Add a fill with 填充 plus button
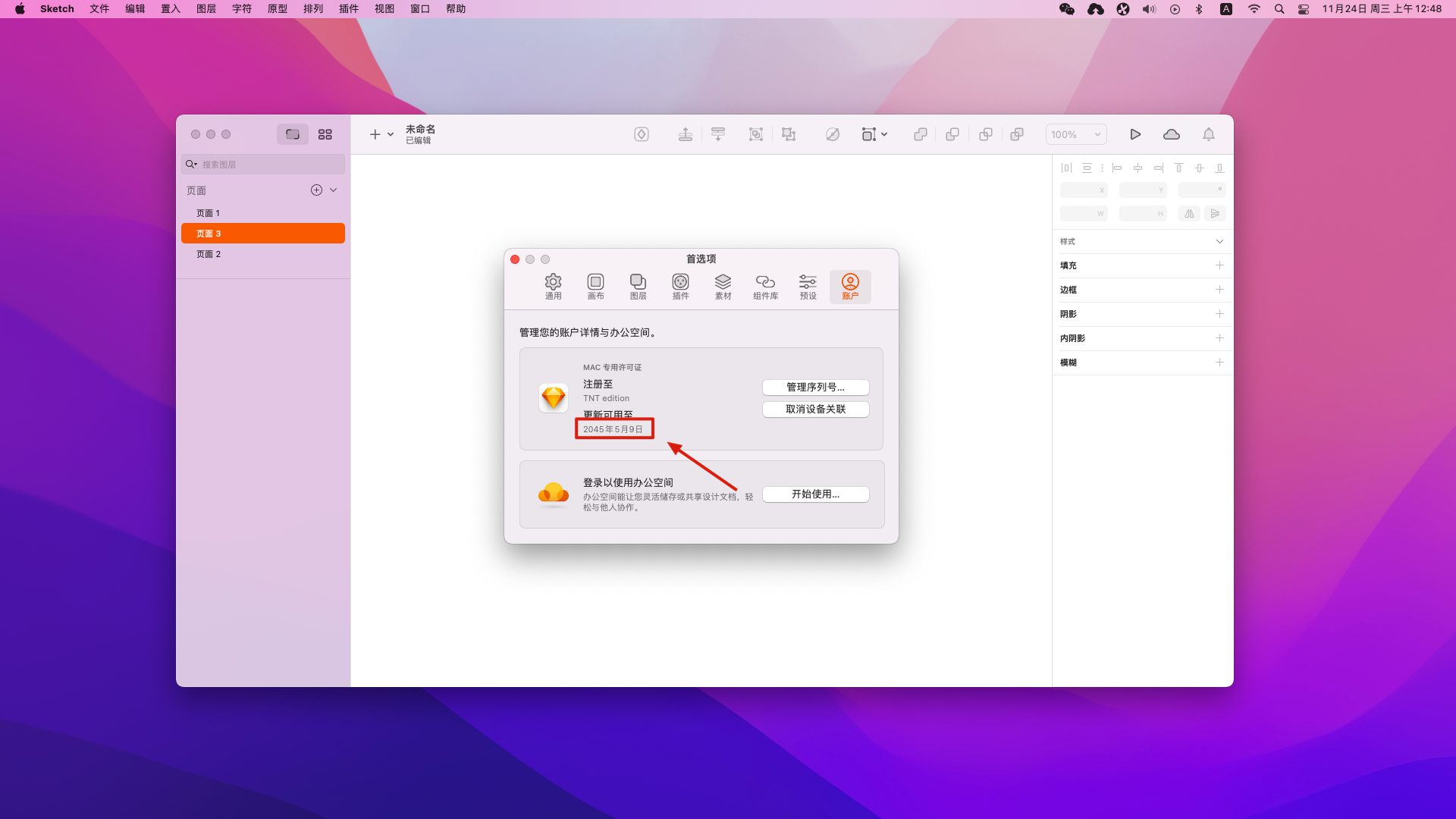 tap(1219, 265)
